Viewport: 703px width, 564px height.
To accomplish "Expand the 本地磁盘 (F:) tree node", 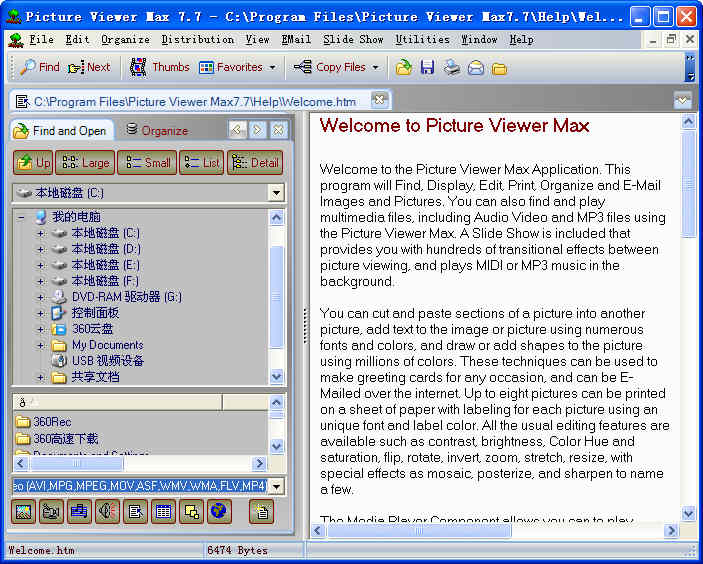I will [40, 282].
